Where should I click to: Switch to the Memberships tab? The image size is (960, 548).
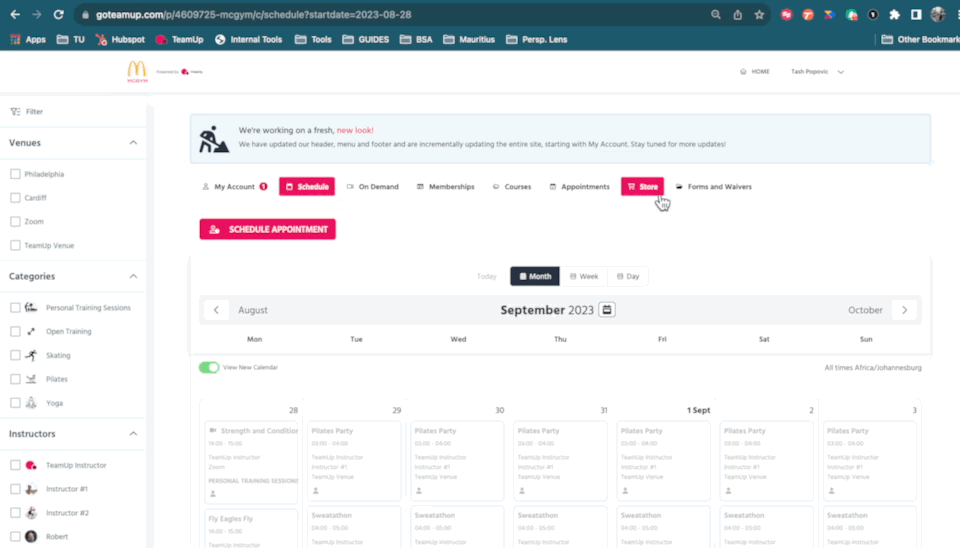pos(445,187)
